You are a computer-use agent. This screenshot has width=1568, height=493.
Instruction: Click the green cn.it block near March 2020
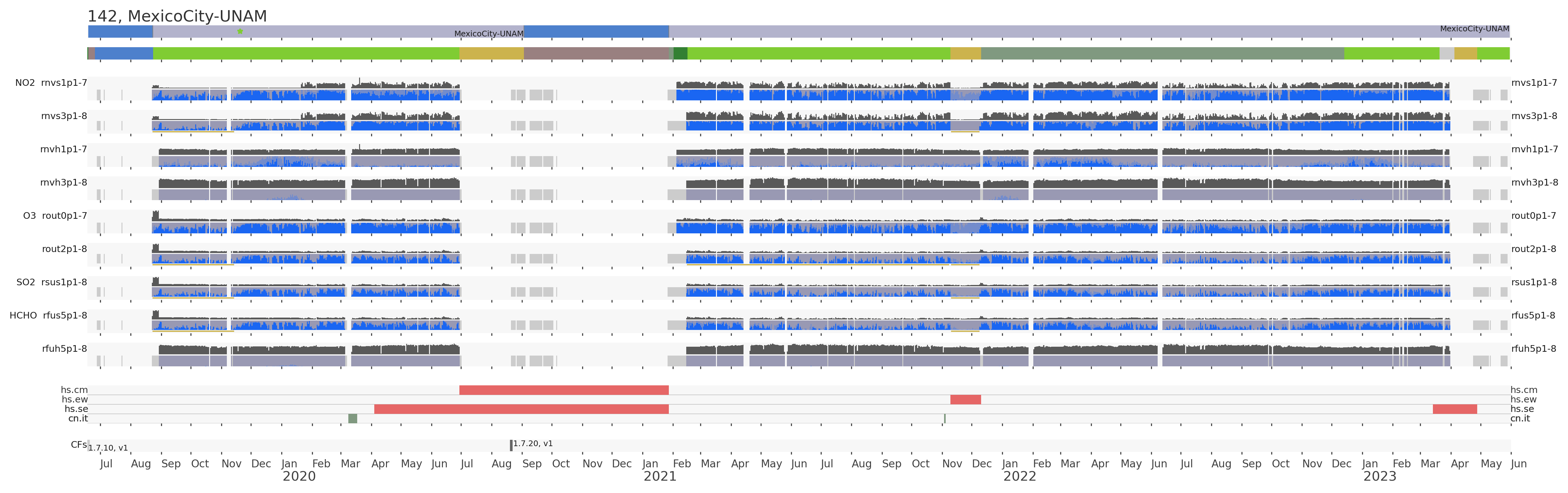point(352,419)
